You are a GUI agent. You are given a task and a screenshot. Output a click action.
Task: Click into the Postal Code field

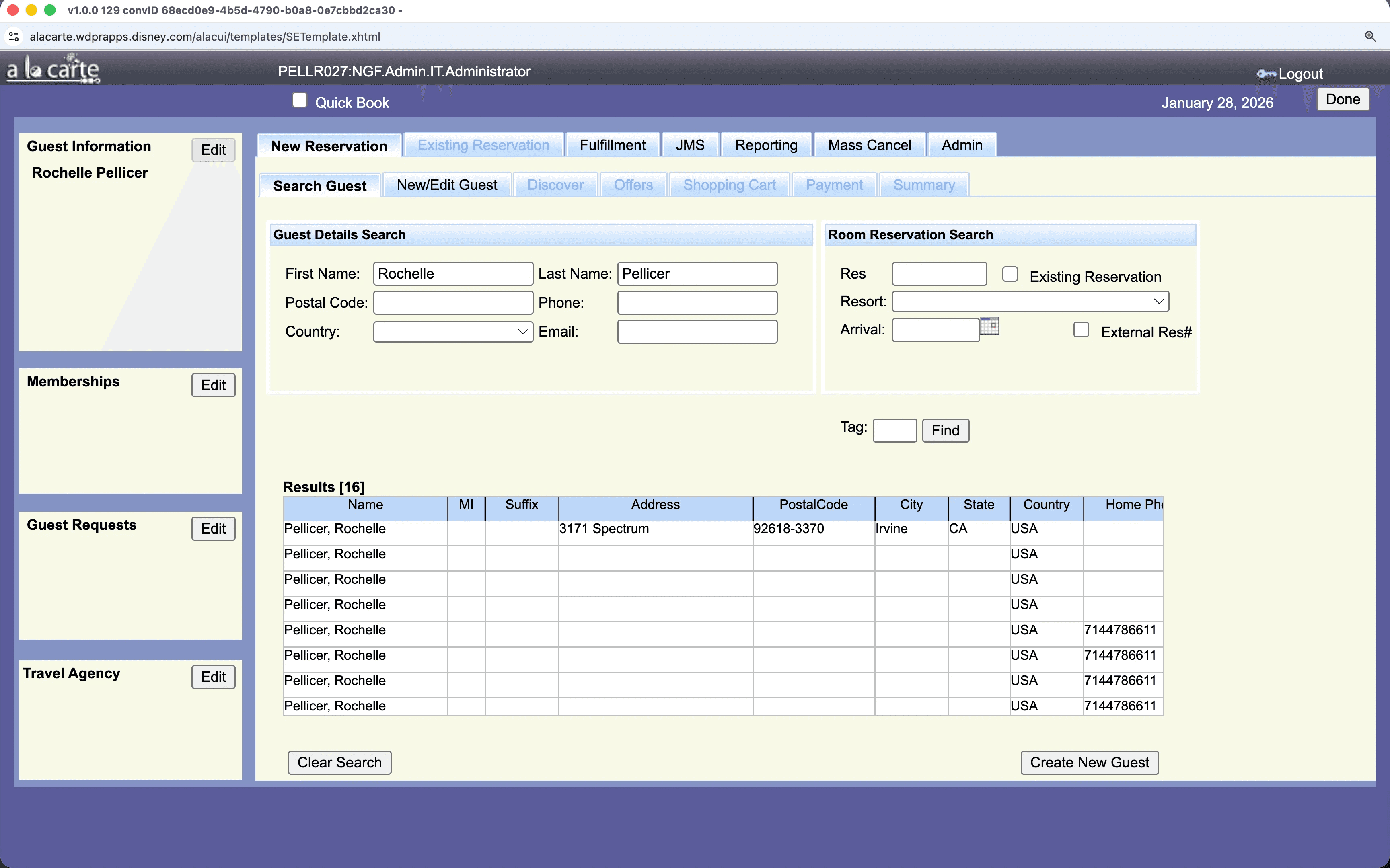[453, 303]
